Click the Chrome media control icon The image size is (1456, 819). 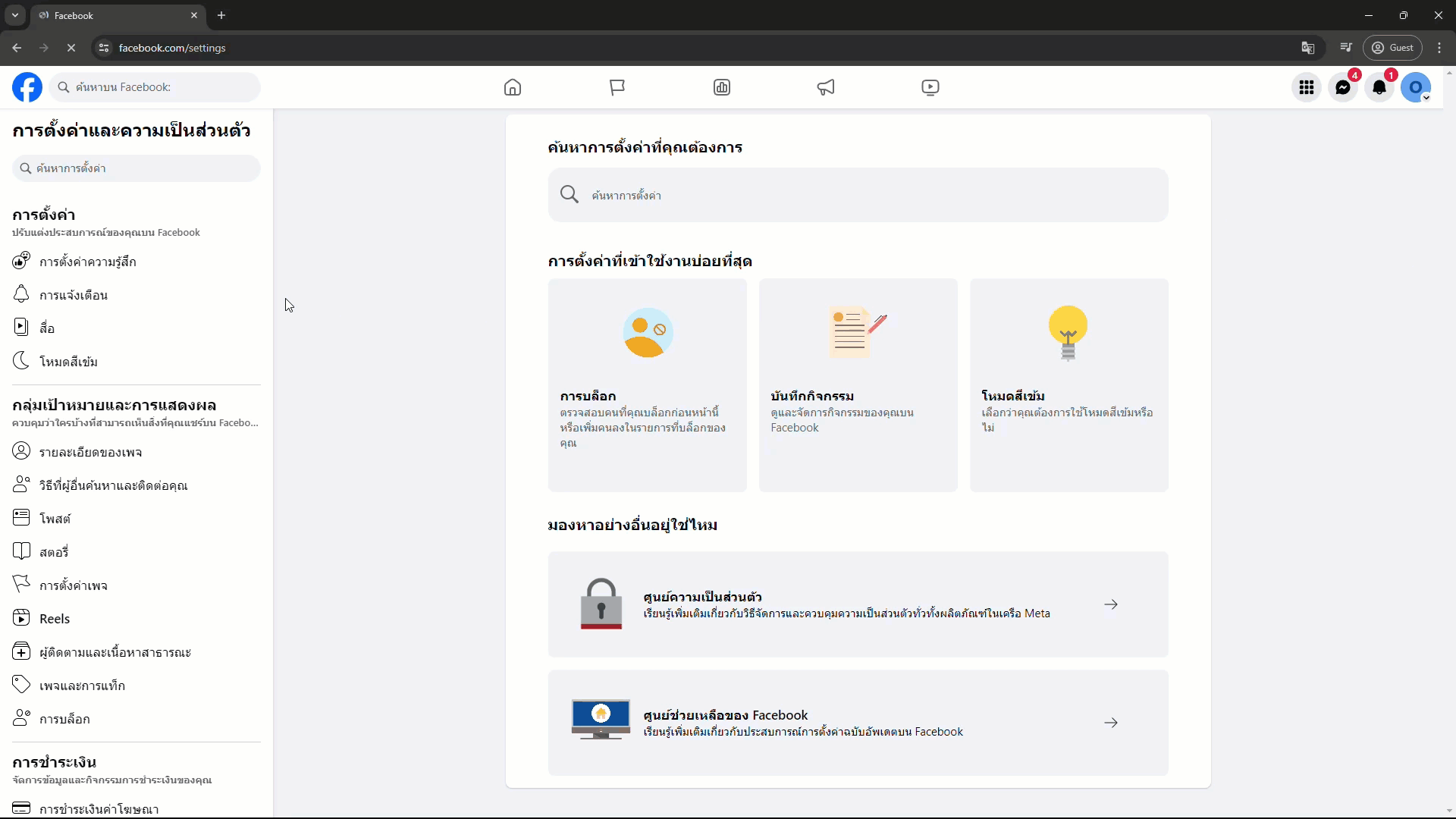(x=1346, y=48)
